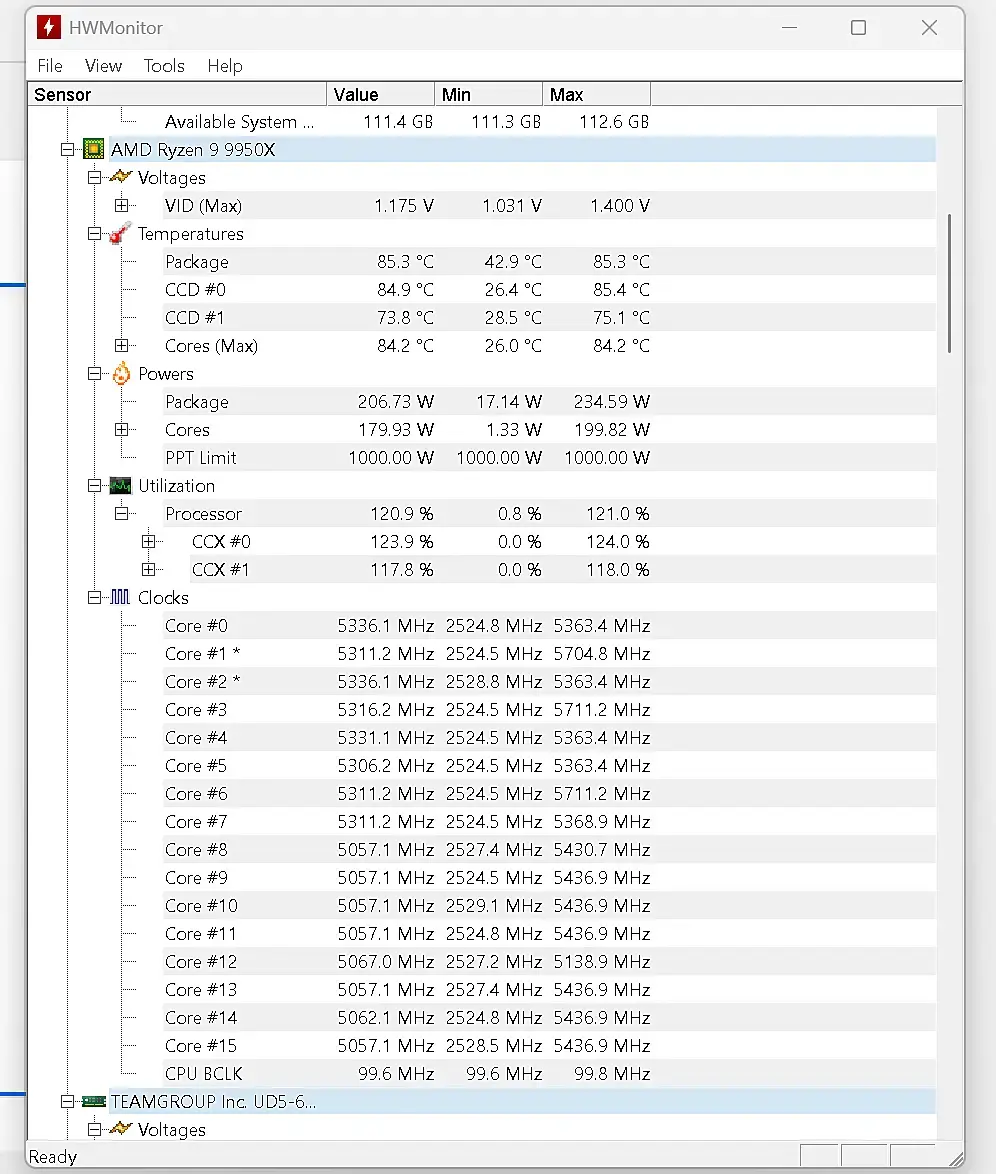Click the Clocks waveform icon

121,598
